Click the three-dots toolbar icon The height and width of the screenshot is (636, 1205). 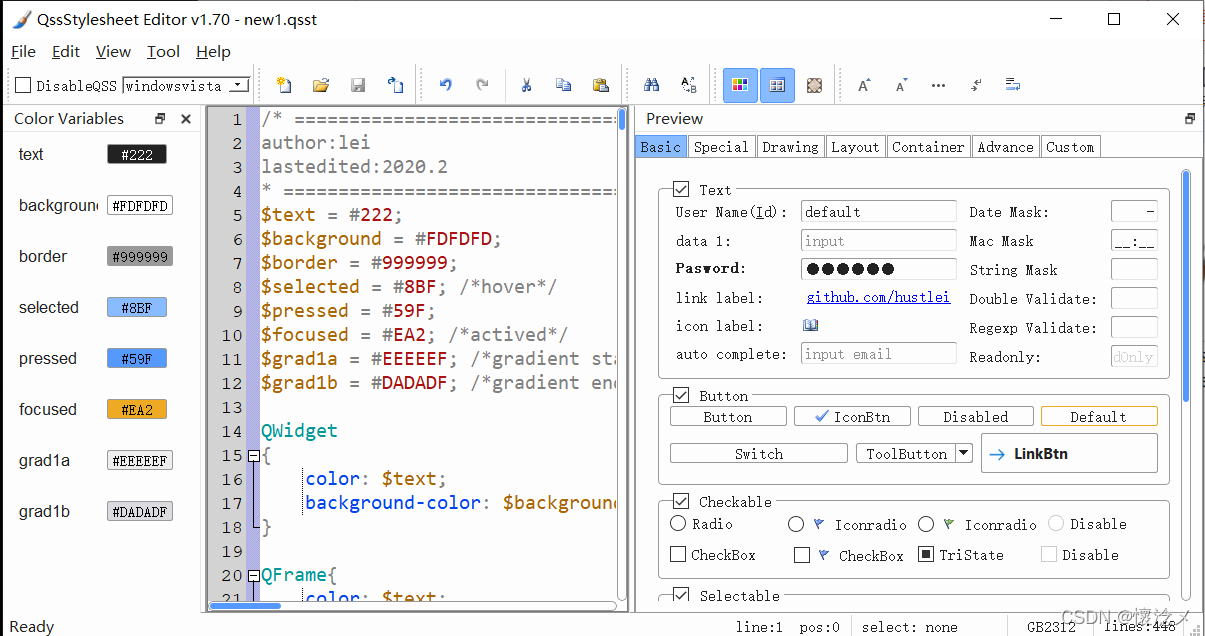[938, 86]
